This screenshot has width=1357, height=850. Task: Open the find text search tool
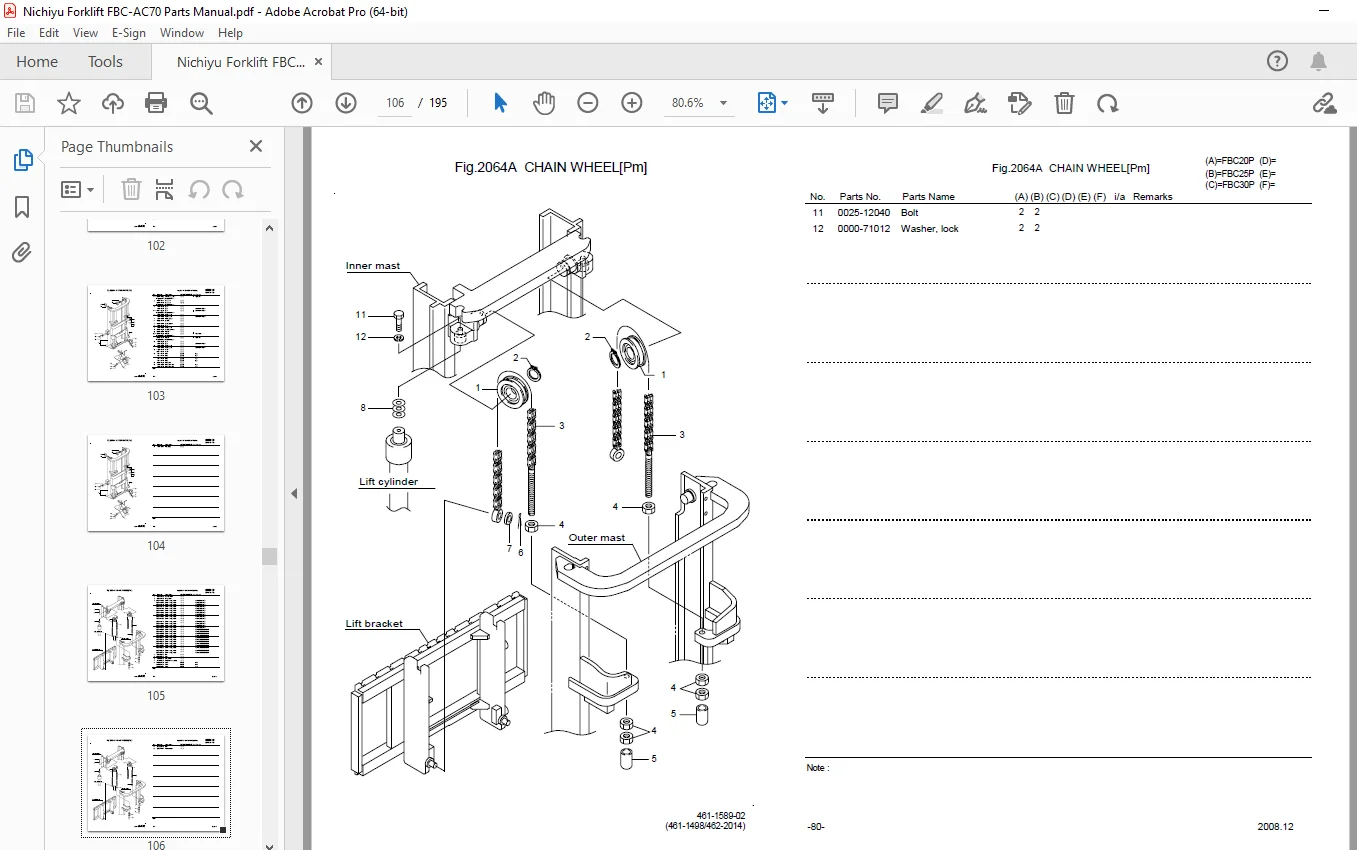point(201,103)
